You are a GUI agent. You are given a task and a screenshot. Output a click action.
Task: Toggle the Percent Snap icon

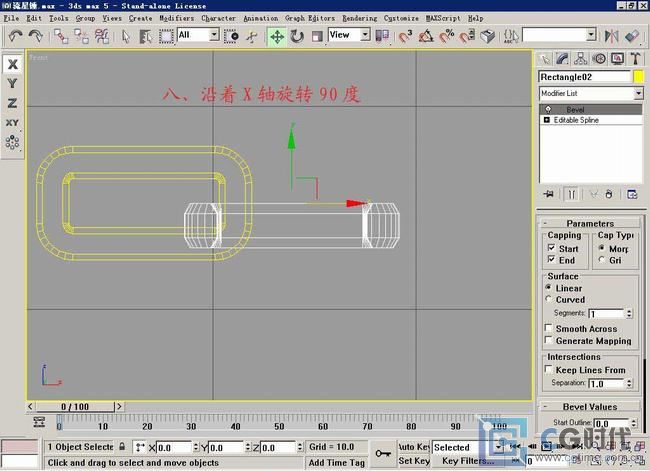pos(446,36)
